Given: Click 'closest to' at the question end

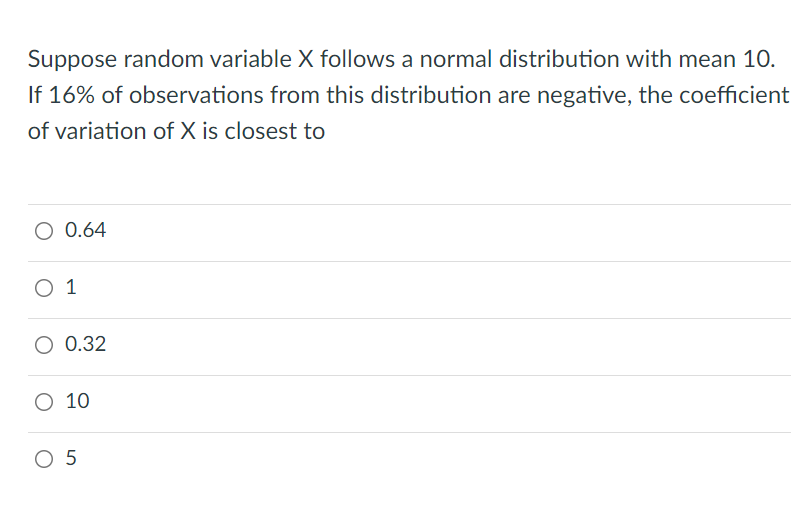Looking at the screenshot, I should coord(275,131).
